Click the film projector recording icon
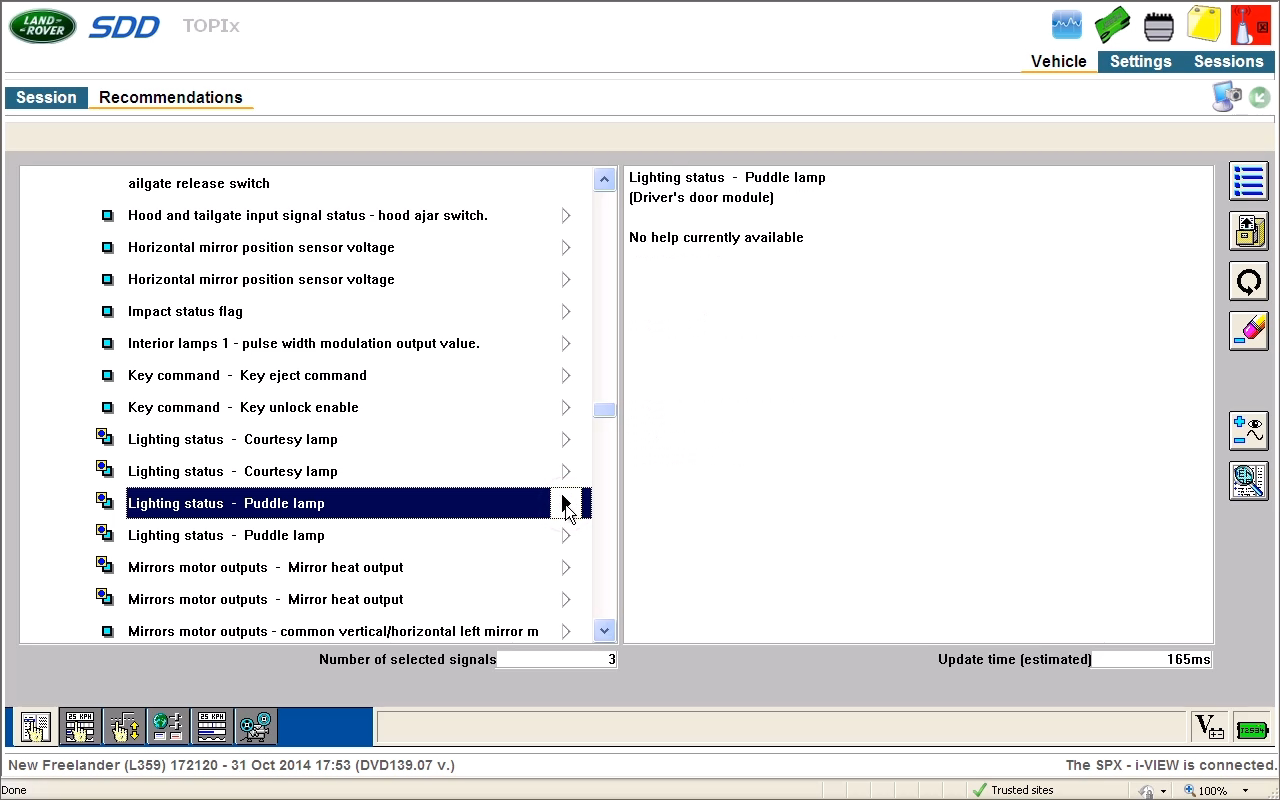This screenshot has width=1280, height=800. (x=255, y=727)
